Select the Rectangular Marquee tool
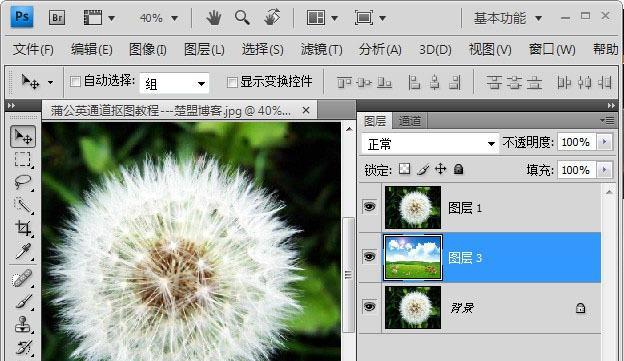624x361 pixels. pos(23,160)
